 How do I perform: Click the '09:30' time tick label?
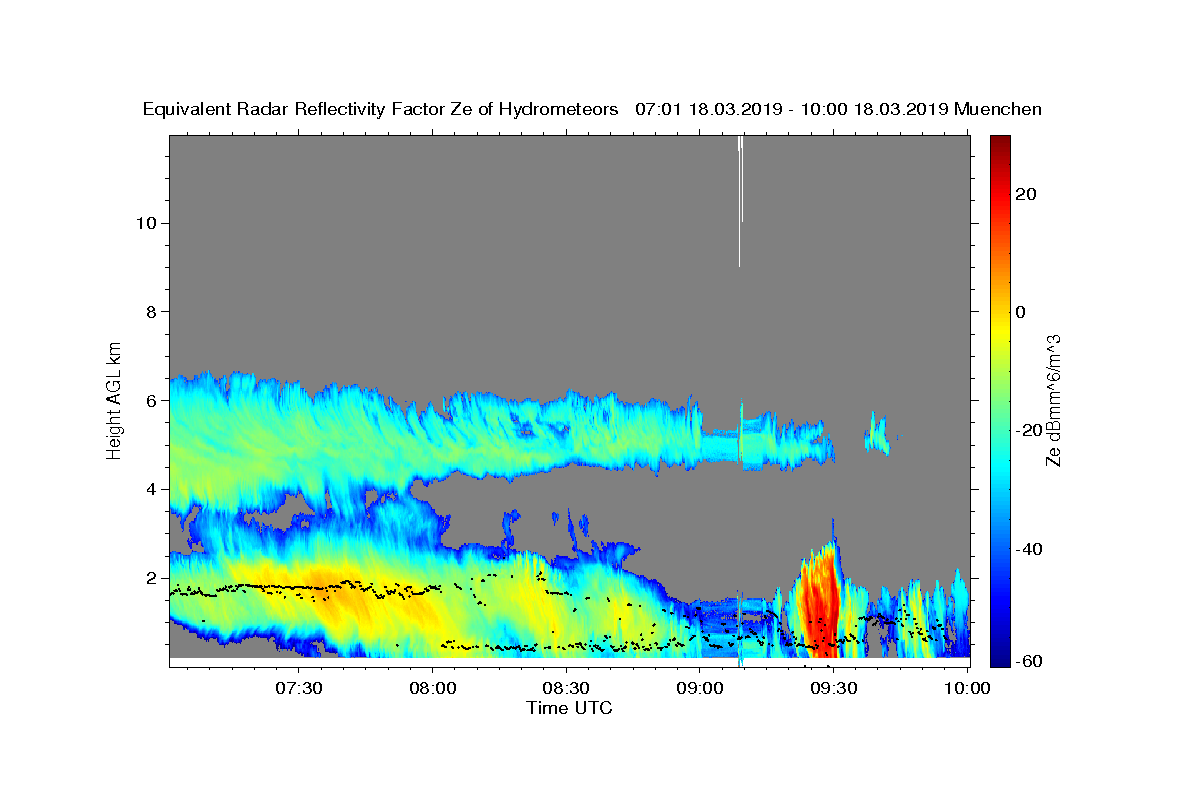tap(833, 689)
